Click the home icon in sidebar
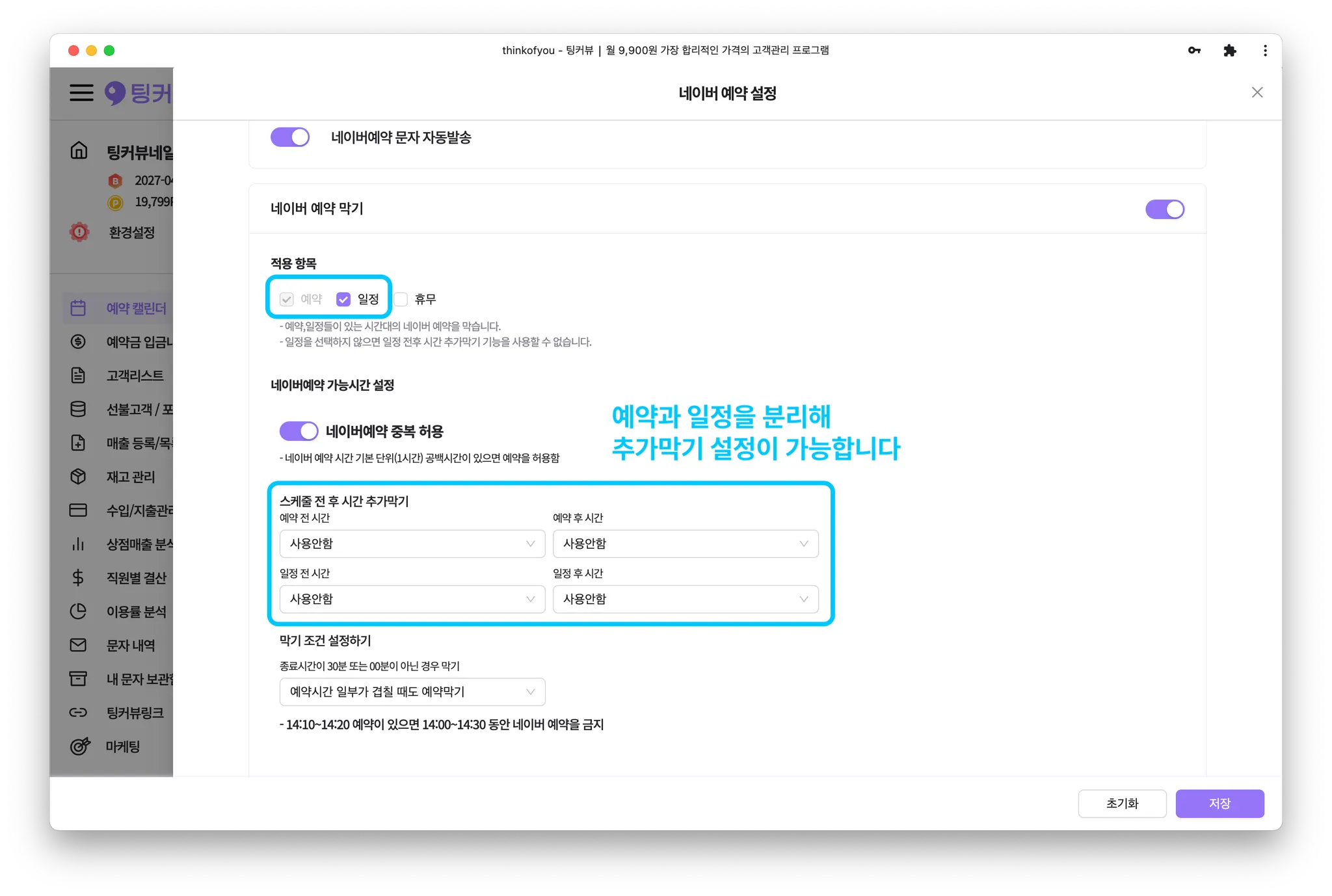This screenshot has height=896, width=1332. 79,151
